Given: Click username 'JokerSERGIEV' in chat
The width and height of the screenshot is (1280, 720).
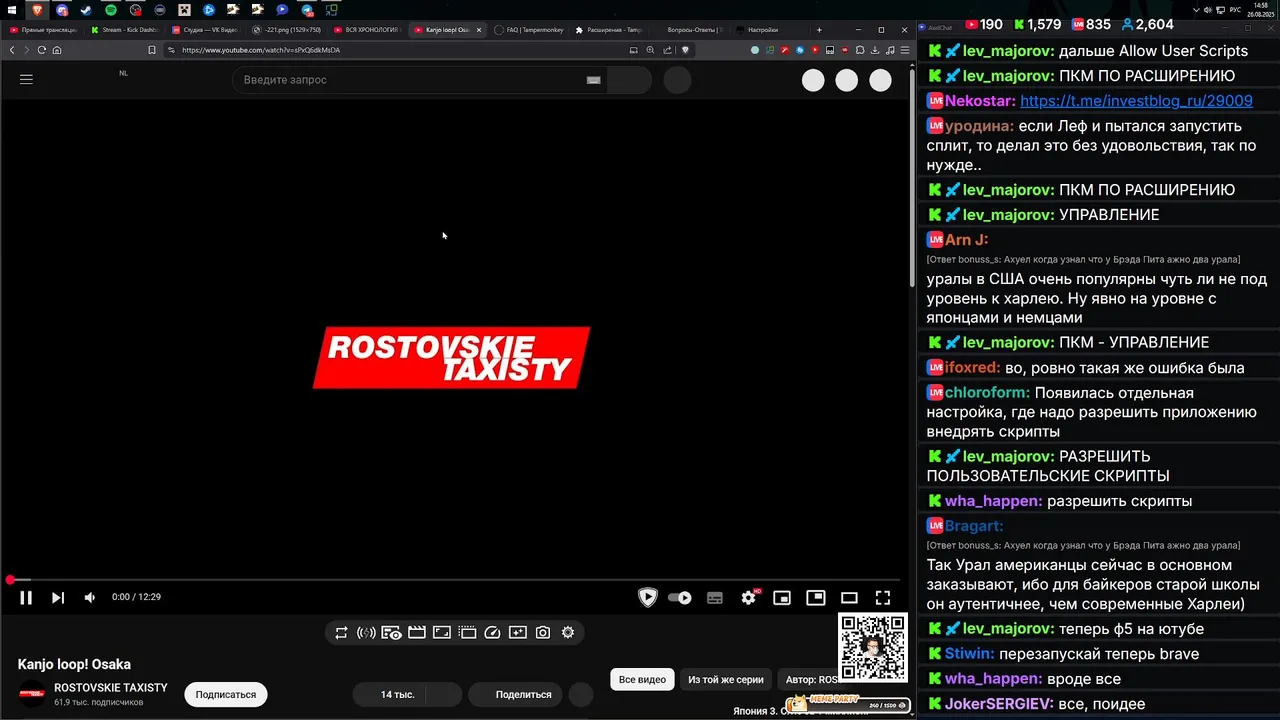Looking at the screenshot, I should [999, 704].
